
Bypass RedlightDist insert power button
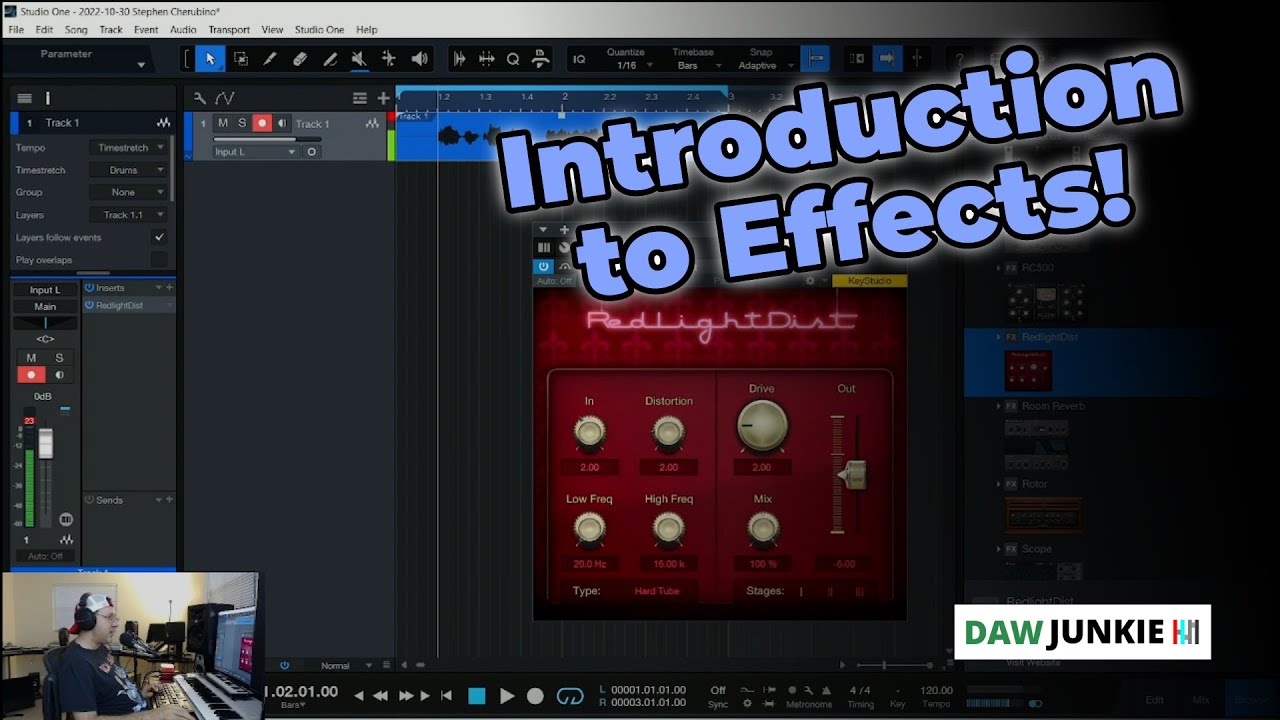tap(89, 305)
